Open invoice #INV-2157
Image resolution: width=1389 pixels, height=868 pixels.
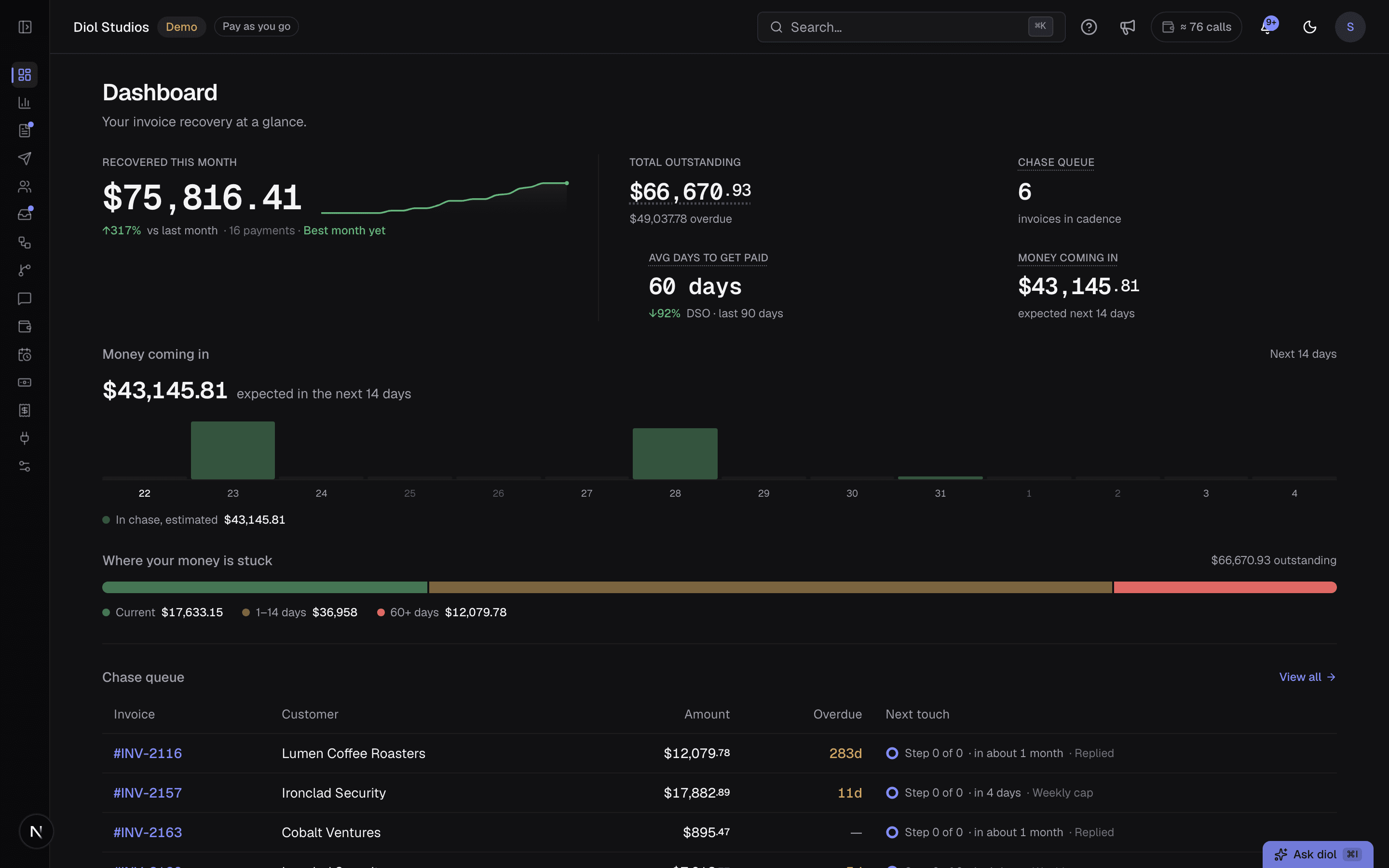[x=148, y=793]
